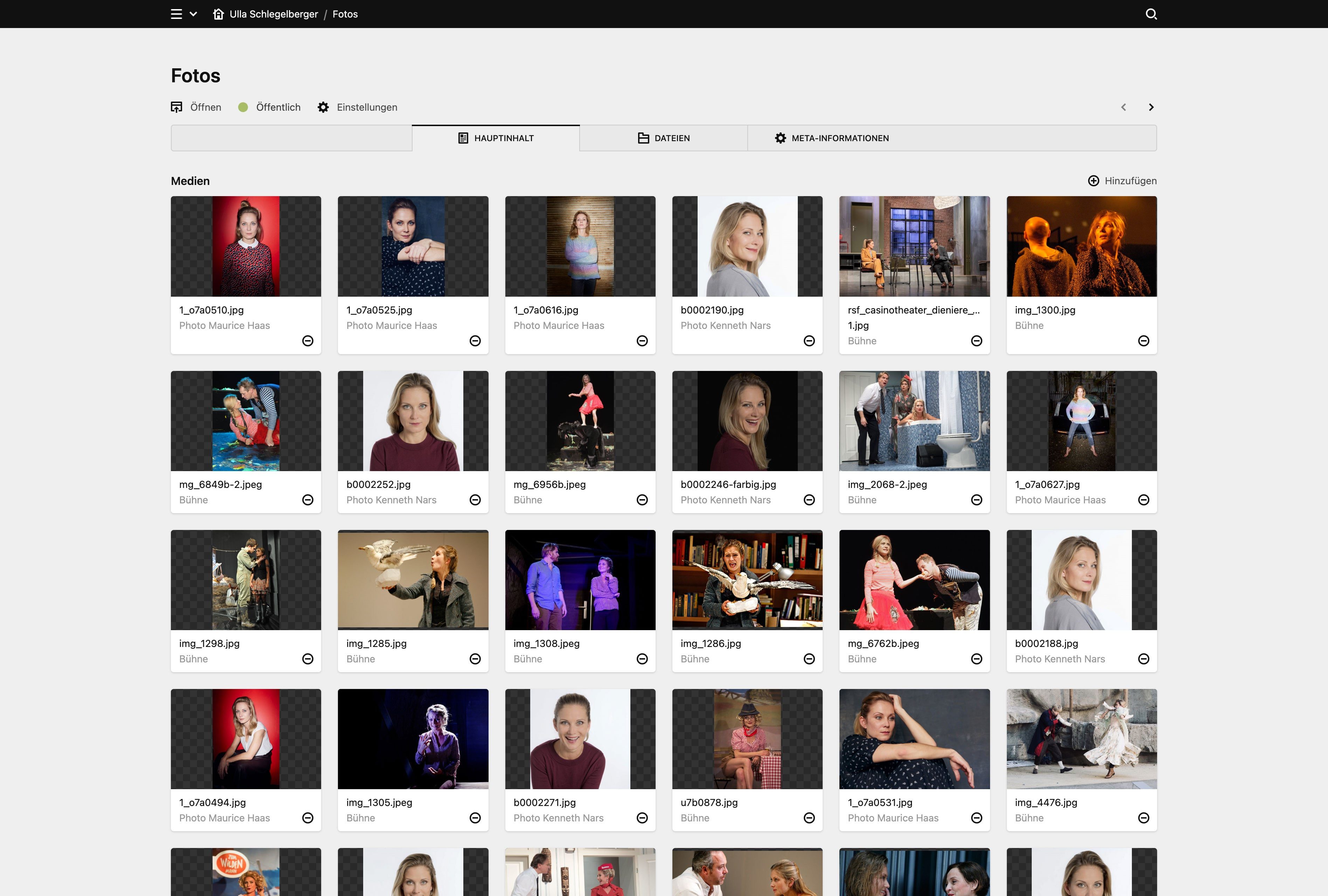Remove b0002190.jpg via its minus icon

pos(809,340)
